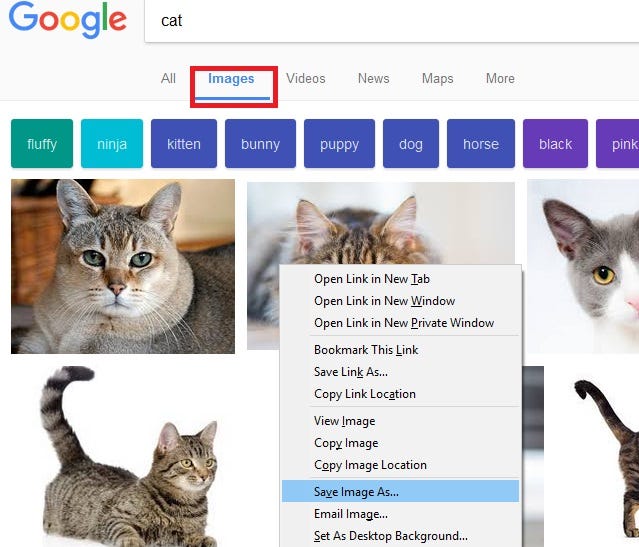Filter by the black color chip
This screenshot has width=639, height=547.
[555, 143]
